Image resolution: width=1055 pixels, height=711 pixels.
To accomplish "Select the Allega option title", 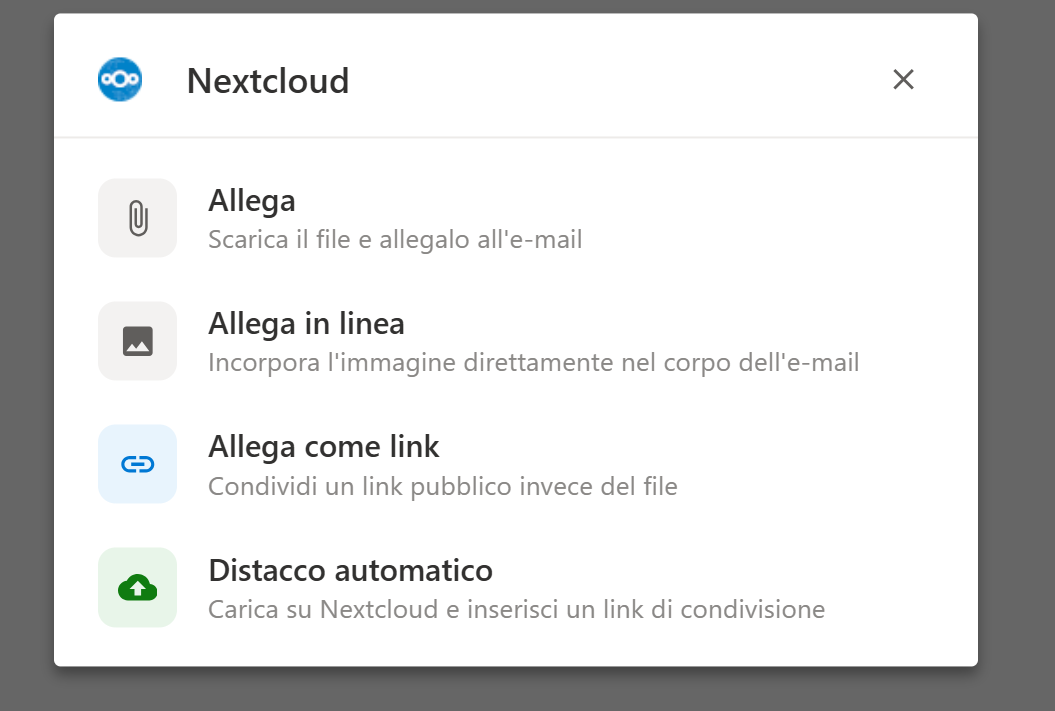I will 252,201.
